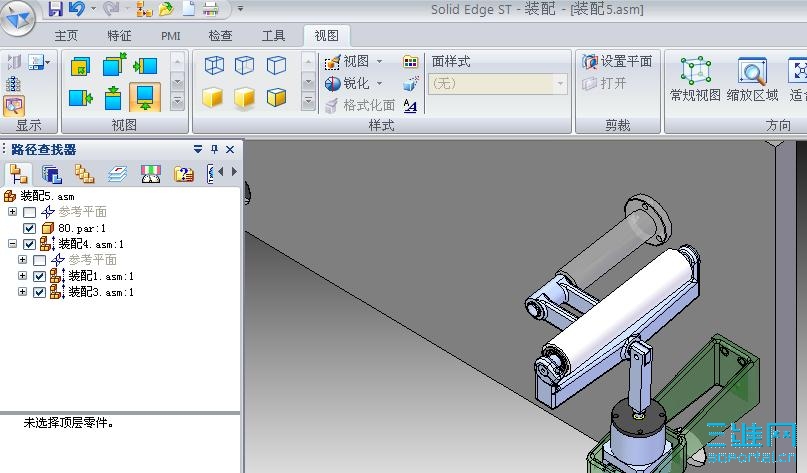Image resolution: width=807 pixels, height=473 pixels.
Task: Select the shaded cube with drop shadow style
Action: click(x=244, y=98)
